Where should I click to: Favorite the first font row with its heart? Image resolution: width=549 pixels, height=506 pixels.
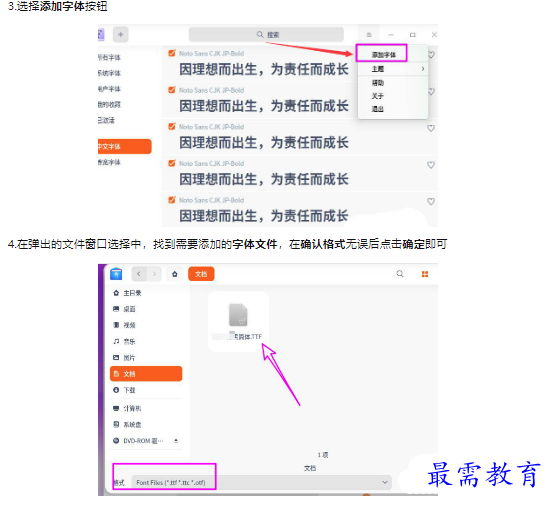(x=432, y=55)
